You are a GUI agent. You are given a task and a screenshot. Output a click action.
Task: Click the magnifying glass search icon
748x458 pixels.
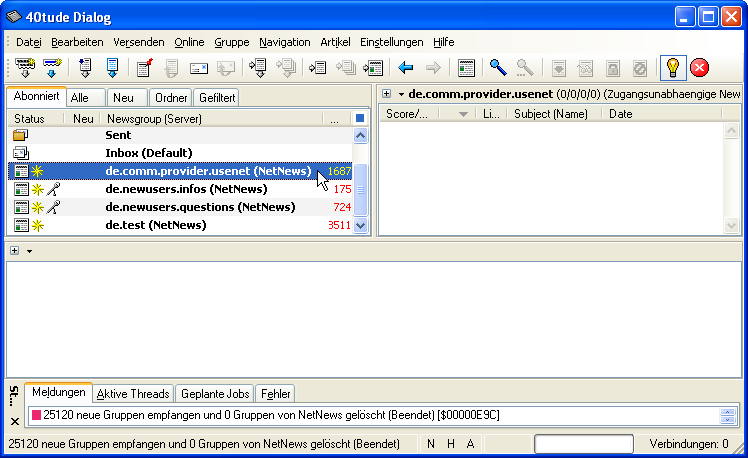tap(497, 68)
